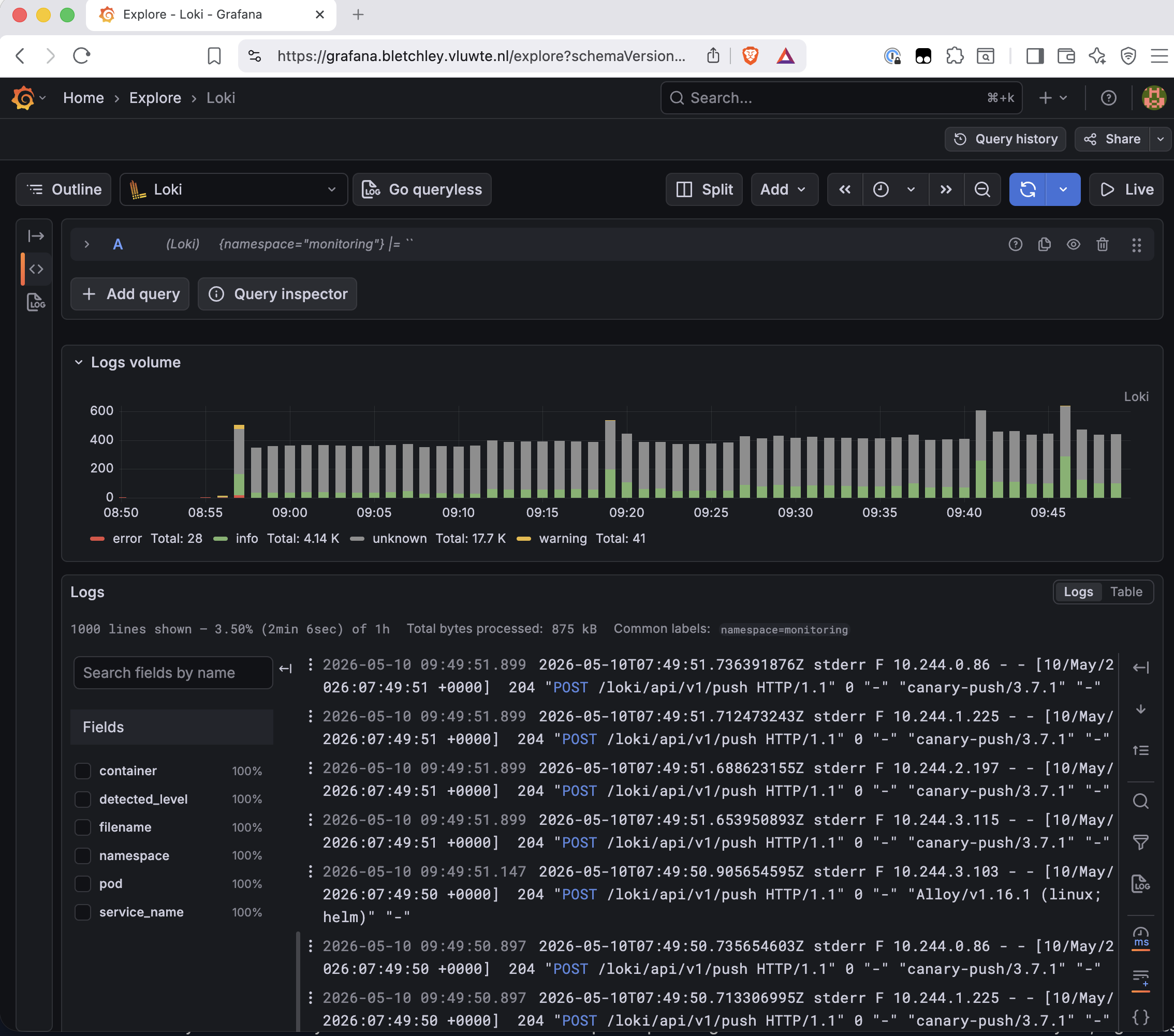This screenshot has width=1174, height=1036.
Task: Toggle log sort order icon
Action: point(1140,750)
